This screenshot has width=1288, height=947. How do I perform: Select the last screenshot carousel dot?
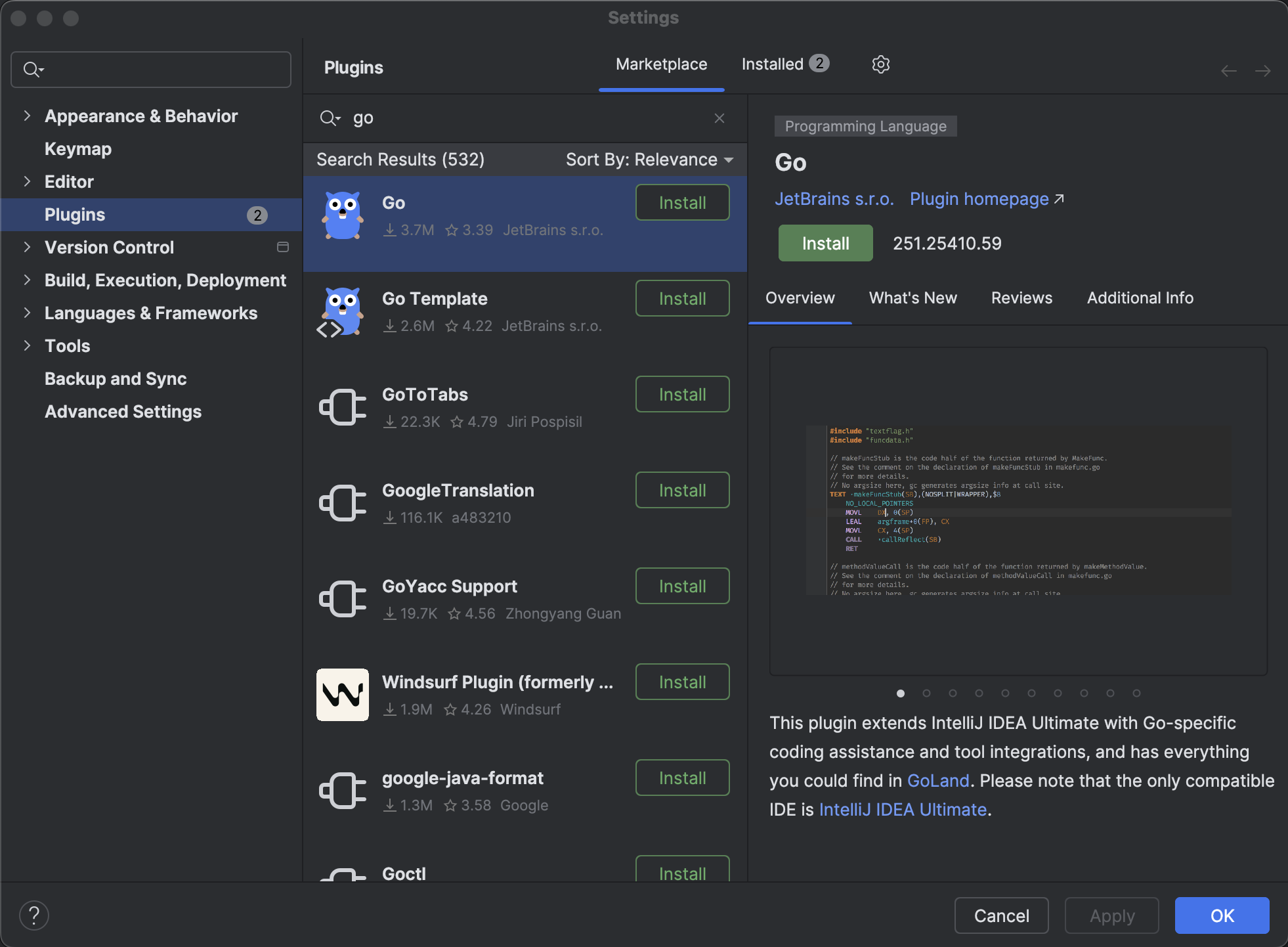(1136, 693)
